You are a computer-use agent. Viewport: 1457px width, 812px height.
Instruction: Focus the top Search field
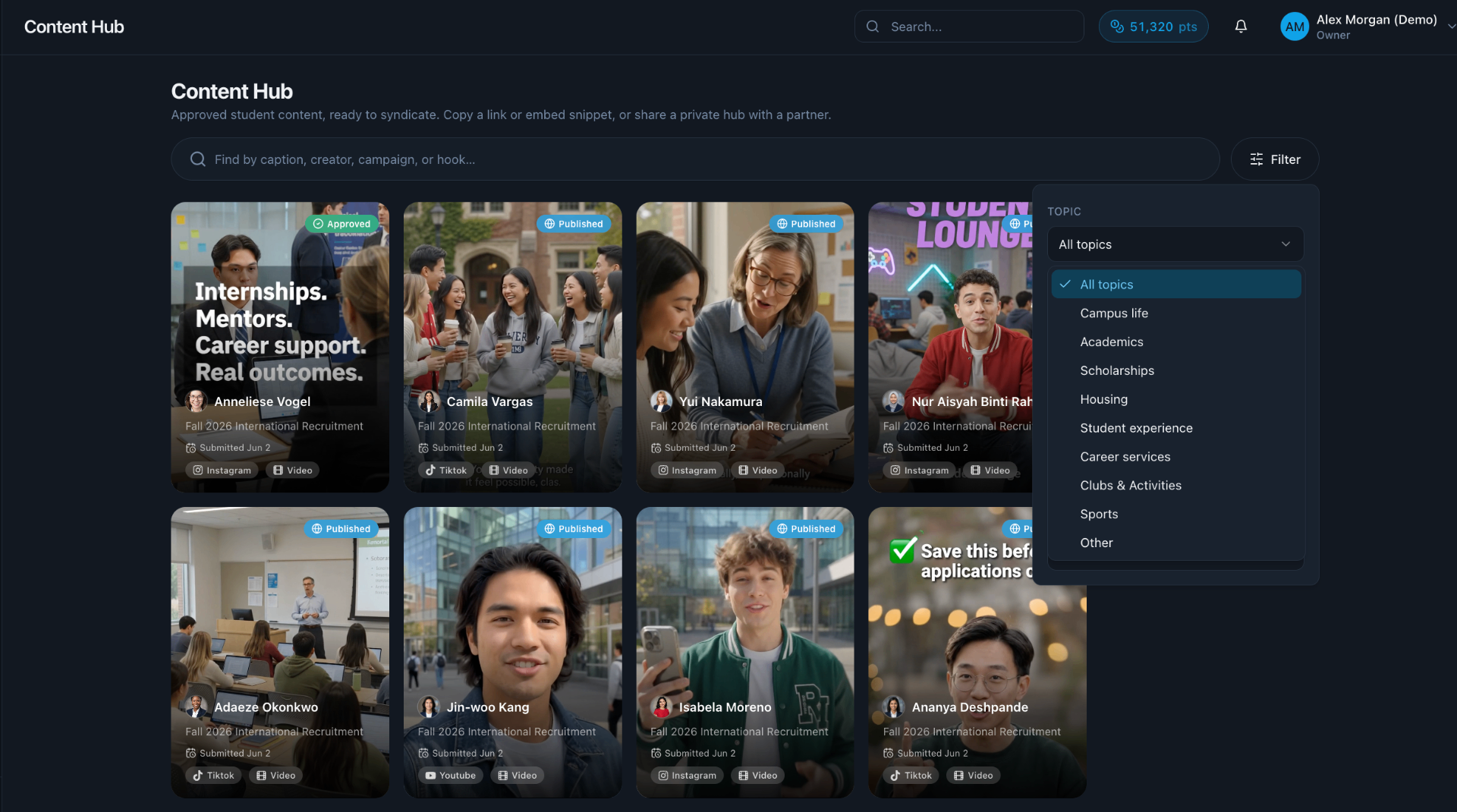[x=969, y=27]
